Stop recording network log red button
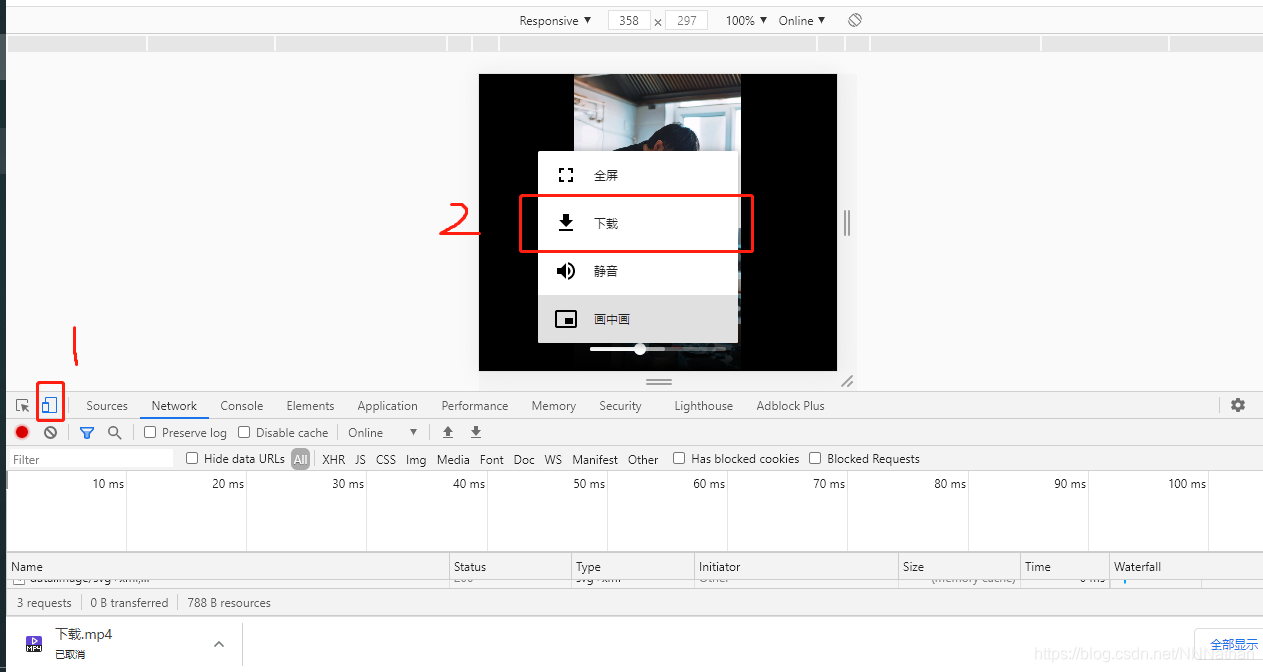 coord(22,432)
